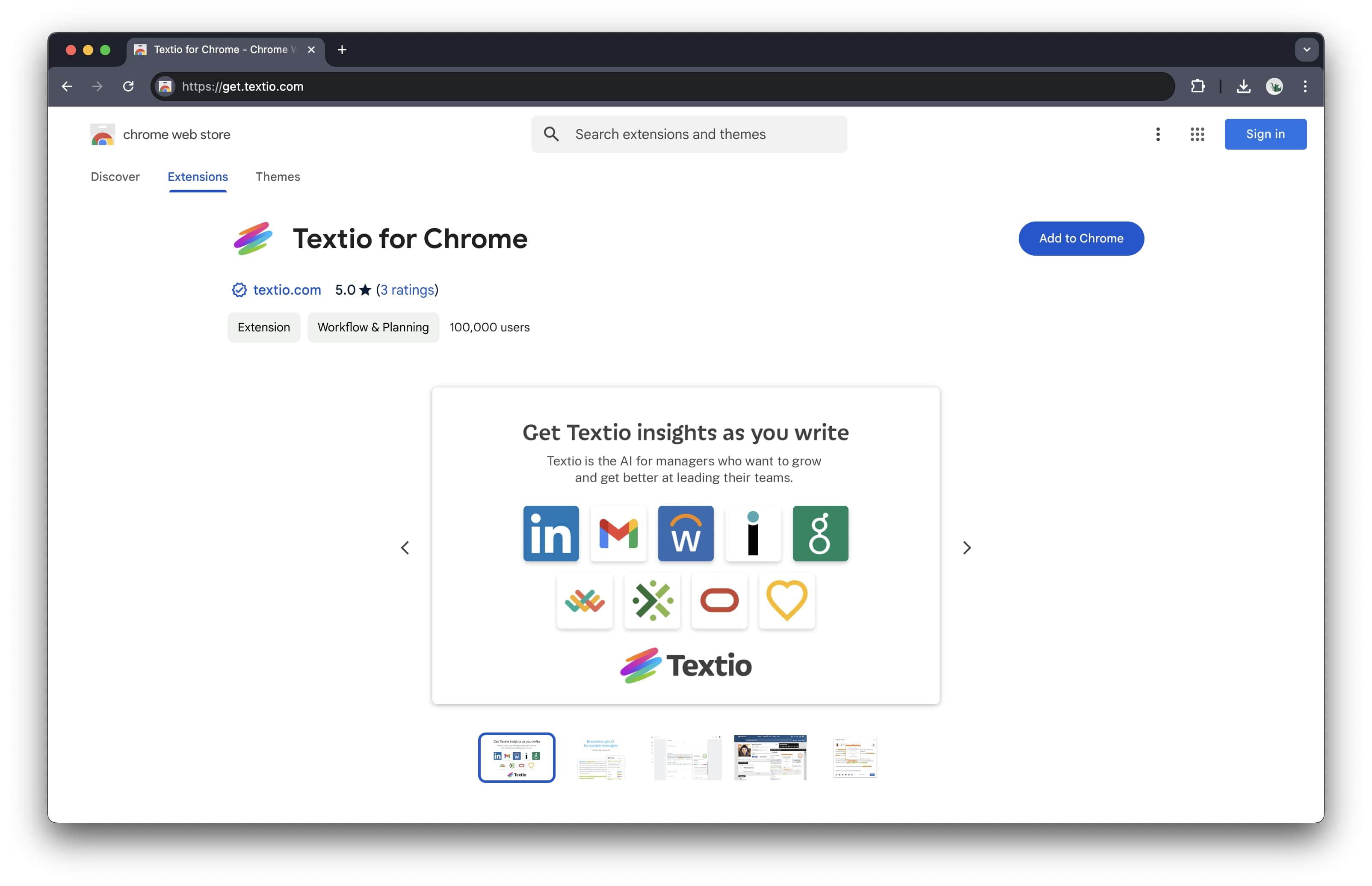Click the Workflow & Planning chip
The width and height of the screenshot is (1372, 886).
(x=373, y=328)
